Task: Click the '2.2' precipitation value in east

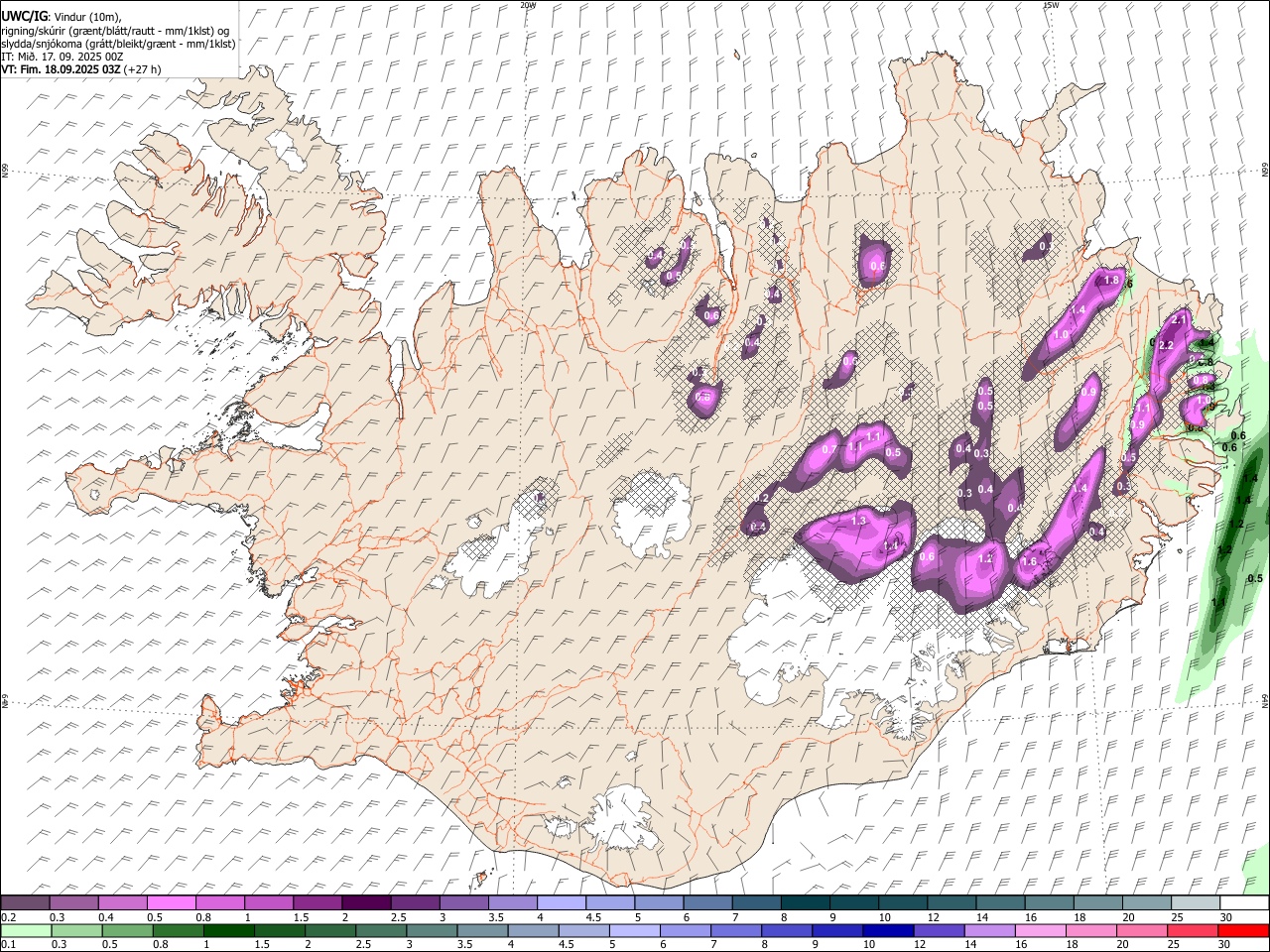Action: click(x=1166, y=346)
